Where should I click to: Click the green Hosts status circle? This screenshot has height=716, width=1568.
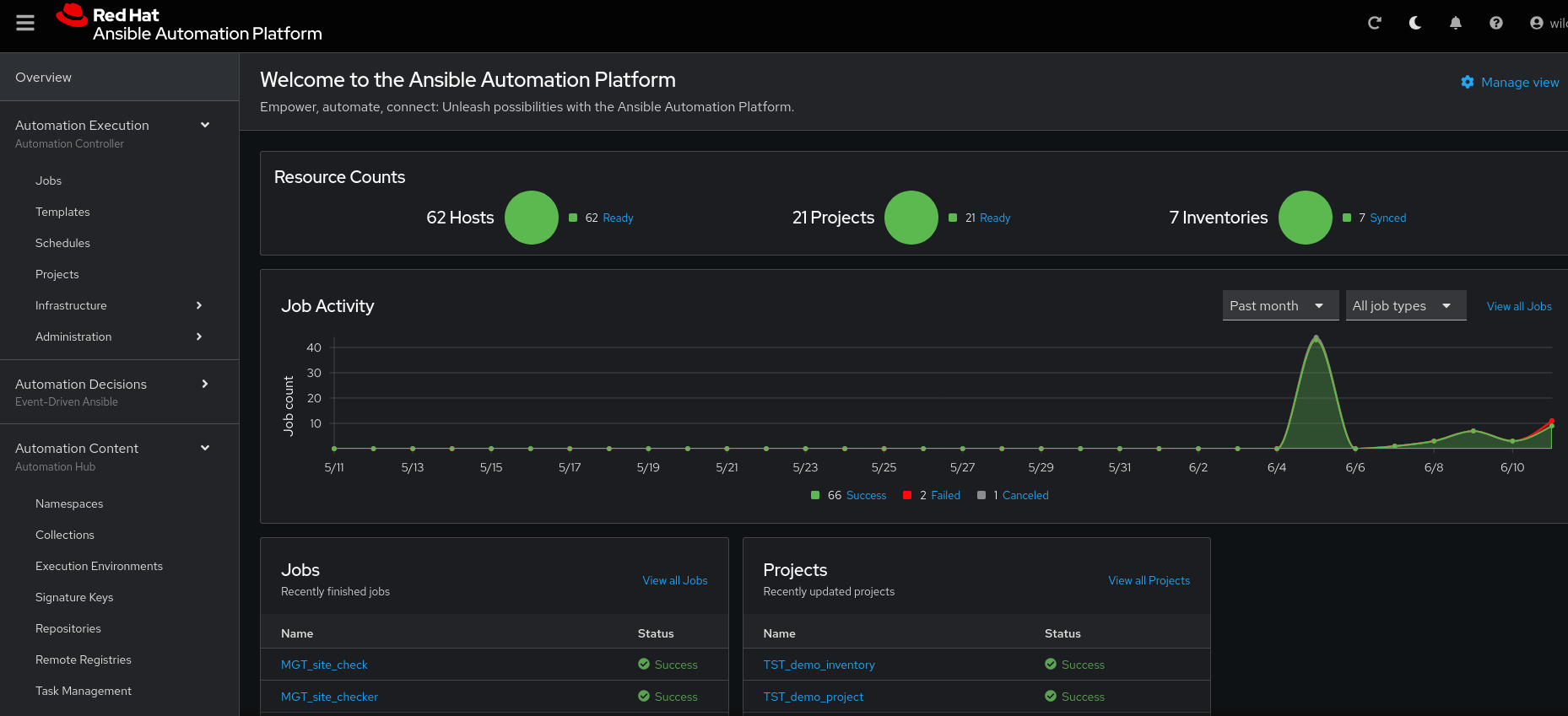[532, 218]
